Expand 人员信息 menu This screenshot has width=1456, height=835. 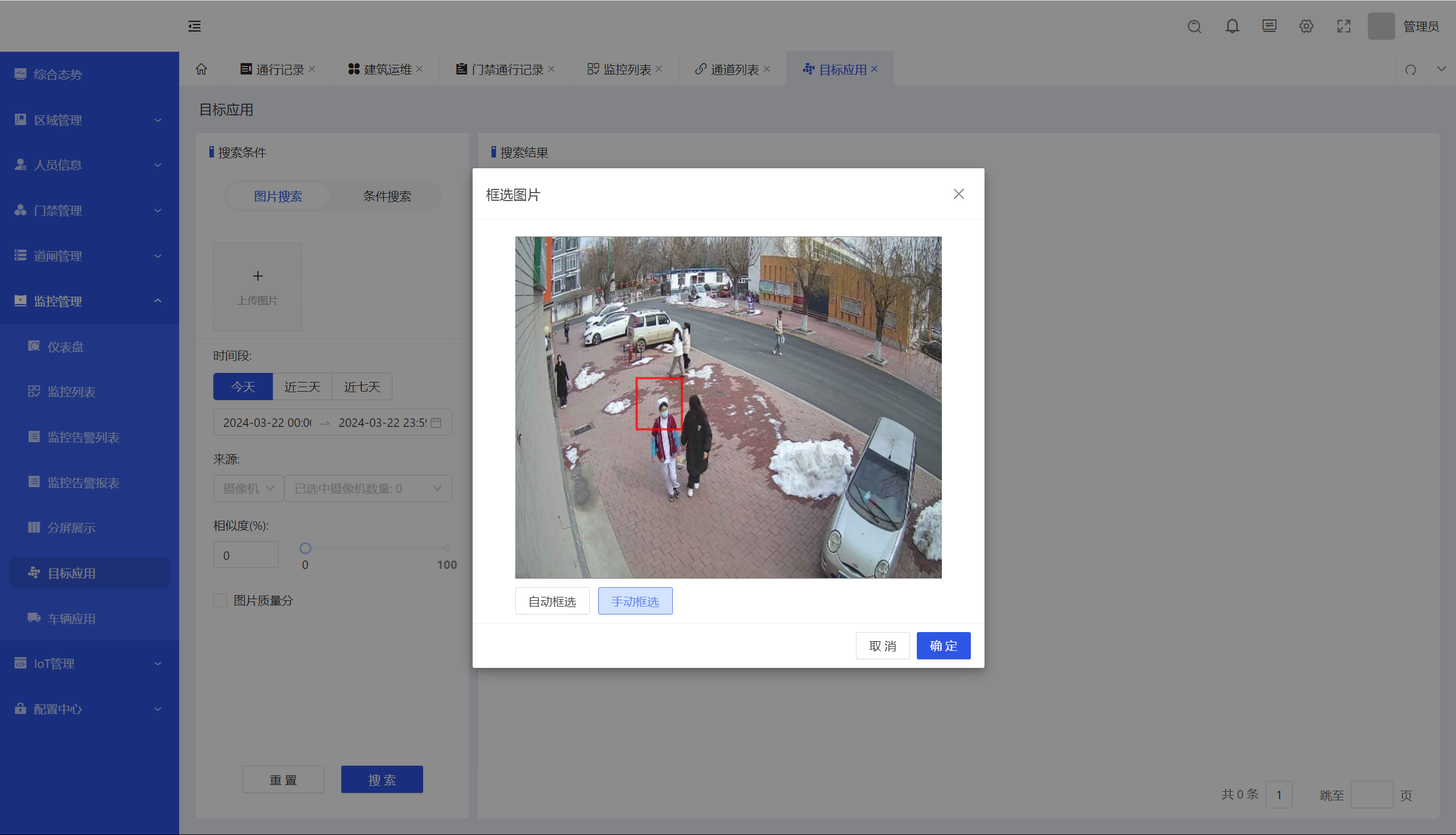(x=89, y=165)
